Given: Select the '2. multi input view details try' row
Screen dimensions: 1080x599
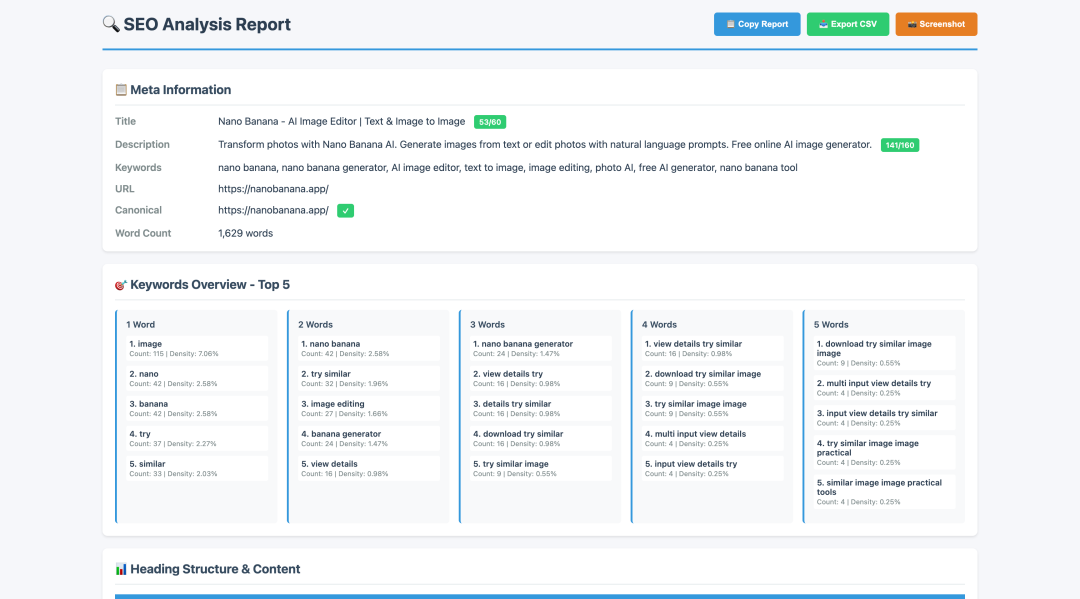Looking at the screenshot, I should pyautogui.click(x=884, y=388).
